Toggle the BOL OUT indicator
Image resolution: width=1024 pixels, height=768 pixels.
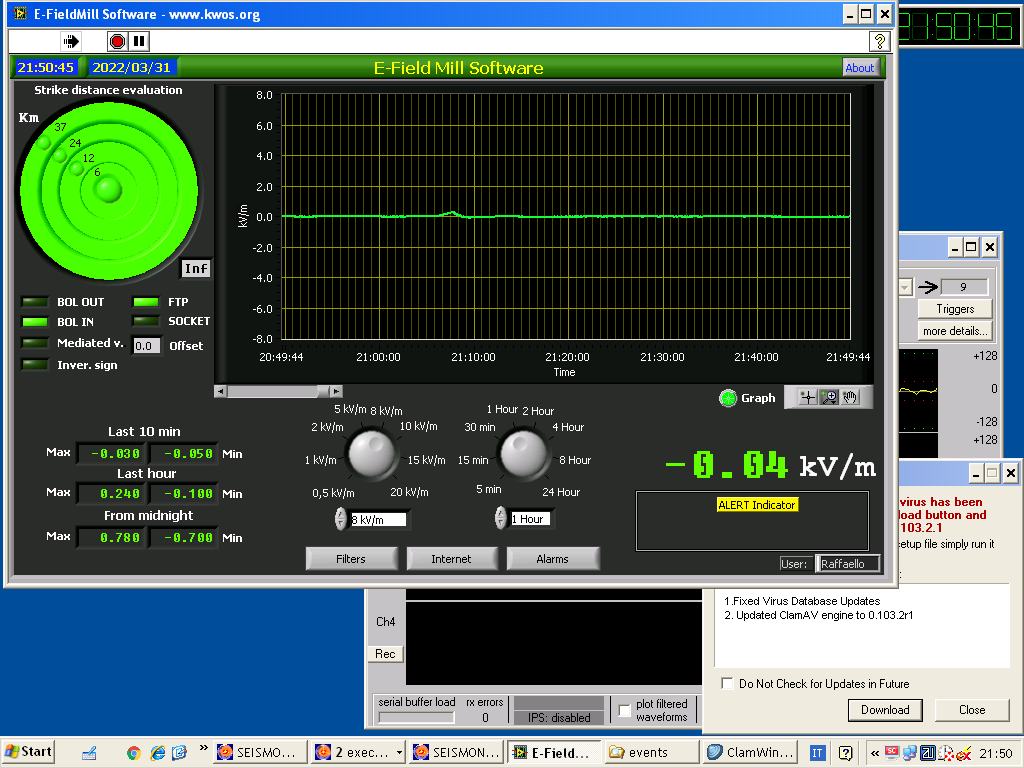(x=35, y=302)
